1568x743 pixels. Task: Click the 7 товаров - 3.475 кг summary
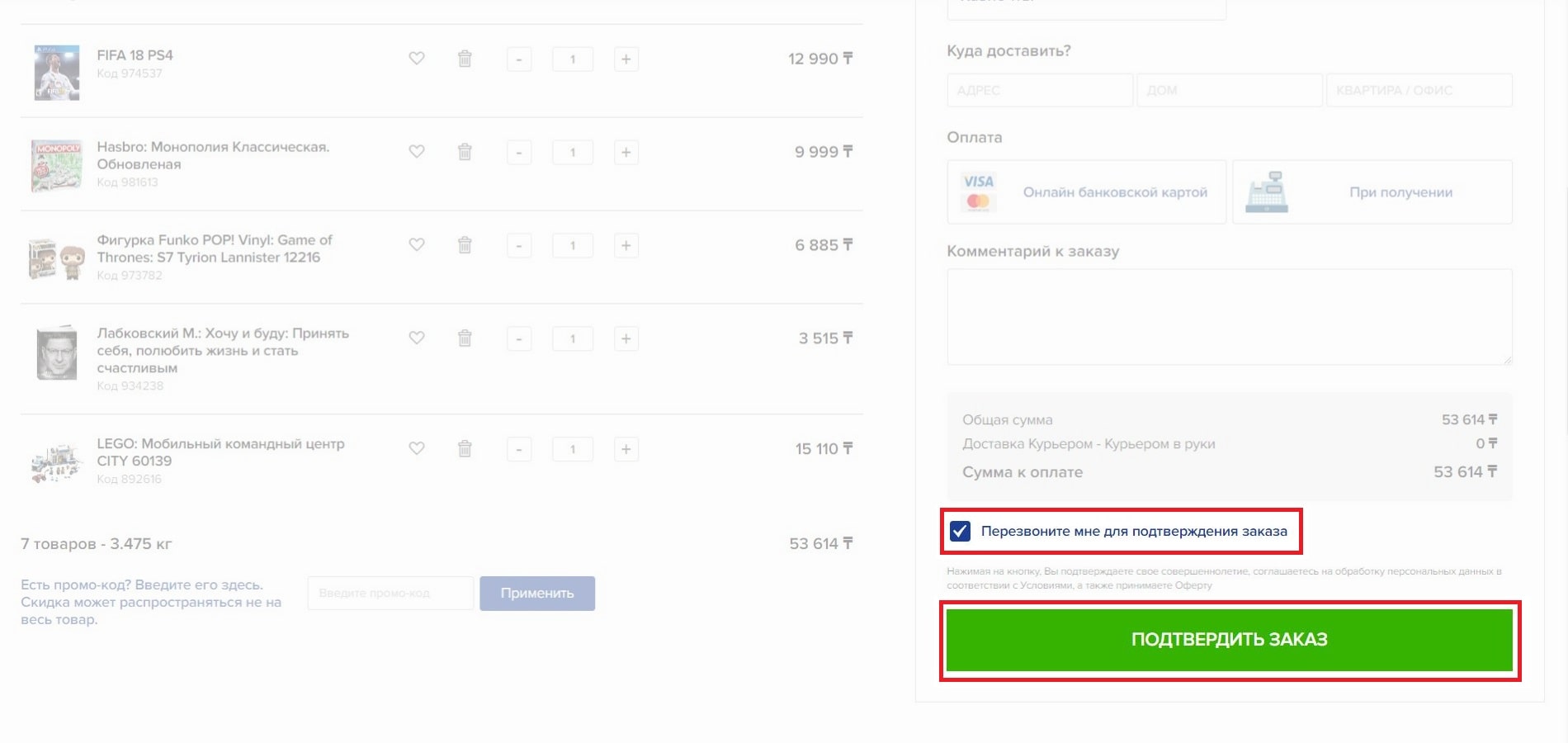97,544
